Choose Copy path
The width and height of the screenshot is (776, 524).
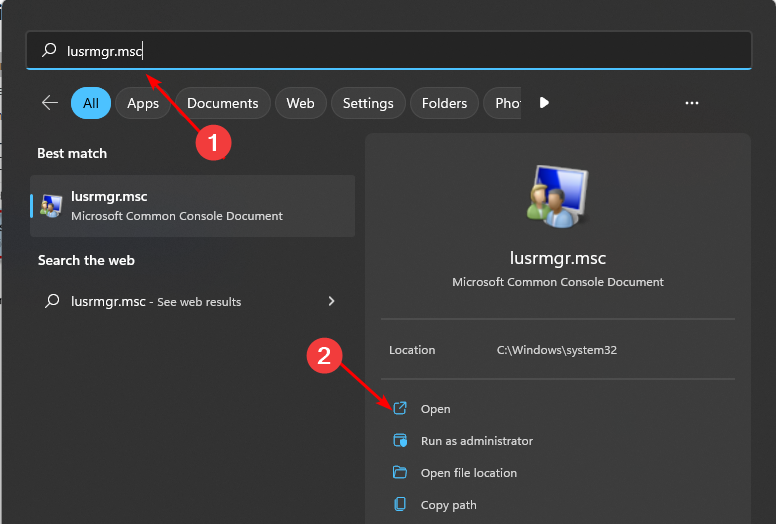pos(448,505)
